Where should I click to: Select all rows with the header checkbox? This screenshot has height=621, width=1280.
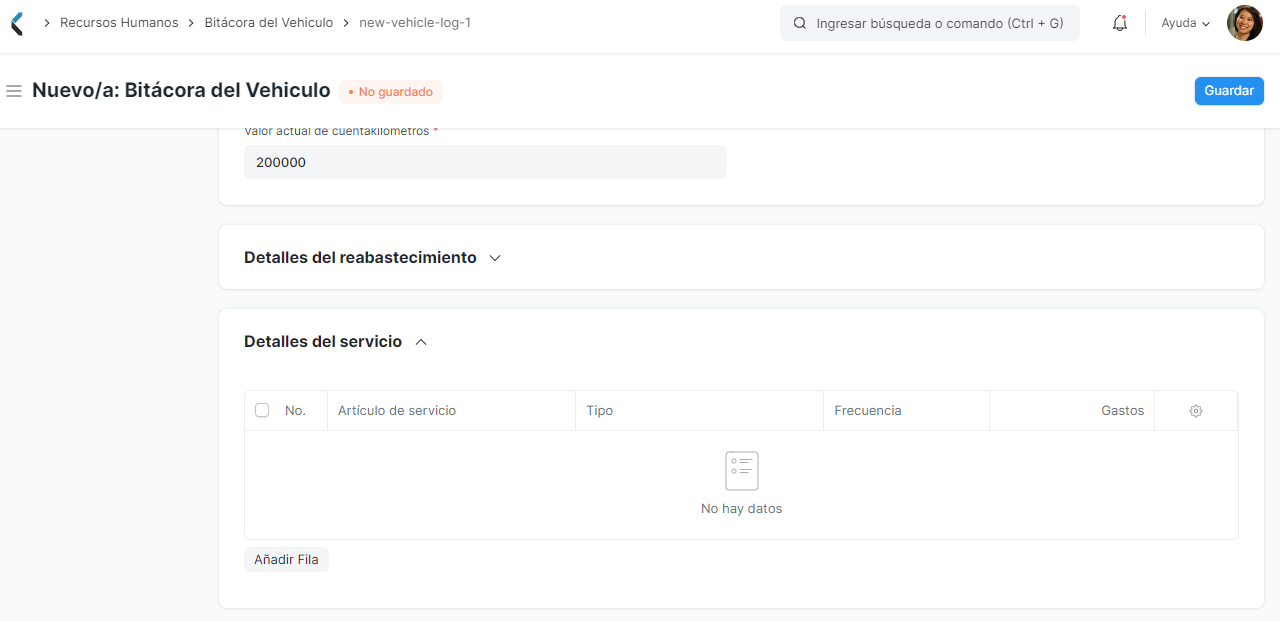[262, 410]
